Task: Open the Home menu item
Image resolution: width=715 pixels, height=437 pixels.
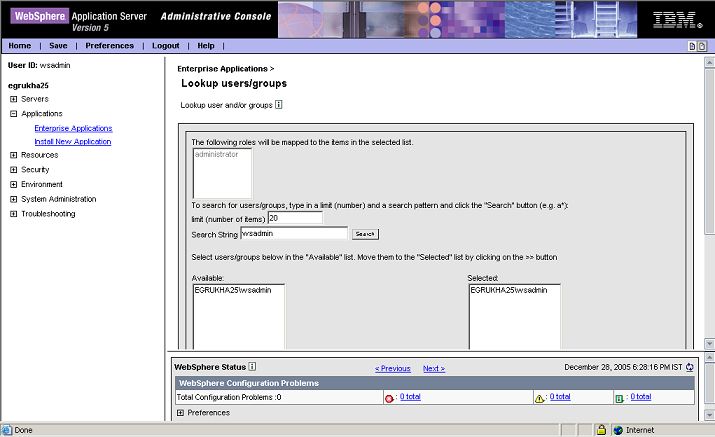Action: [x=20, y=46]
